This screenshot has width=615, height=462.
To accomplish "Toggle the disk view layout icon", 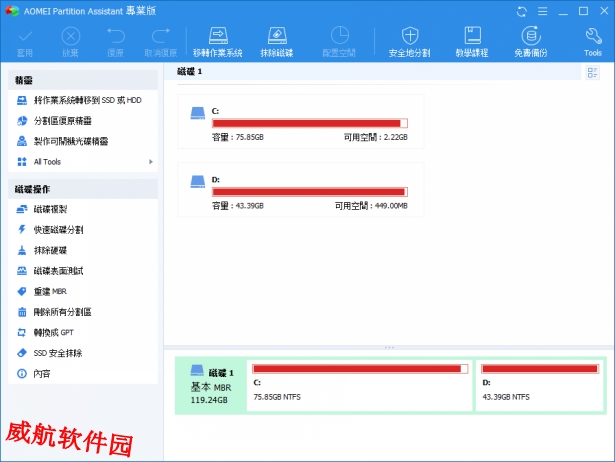I will 593,72.
